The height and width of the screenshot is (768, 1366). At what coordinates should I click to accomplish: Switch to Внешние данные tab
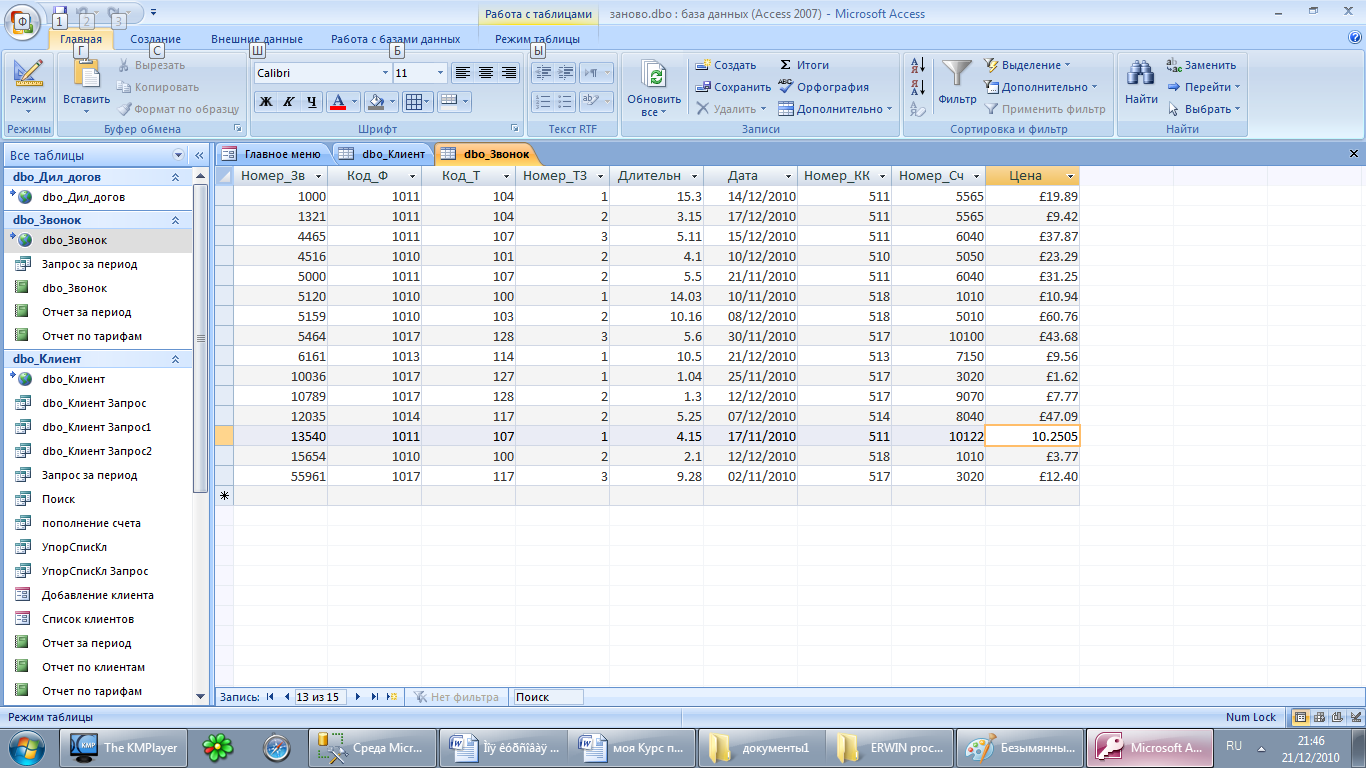click(256, 39)
